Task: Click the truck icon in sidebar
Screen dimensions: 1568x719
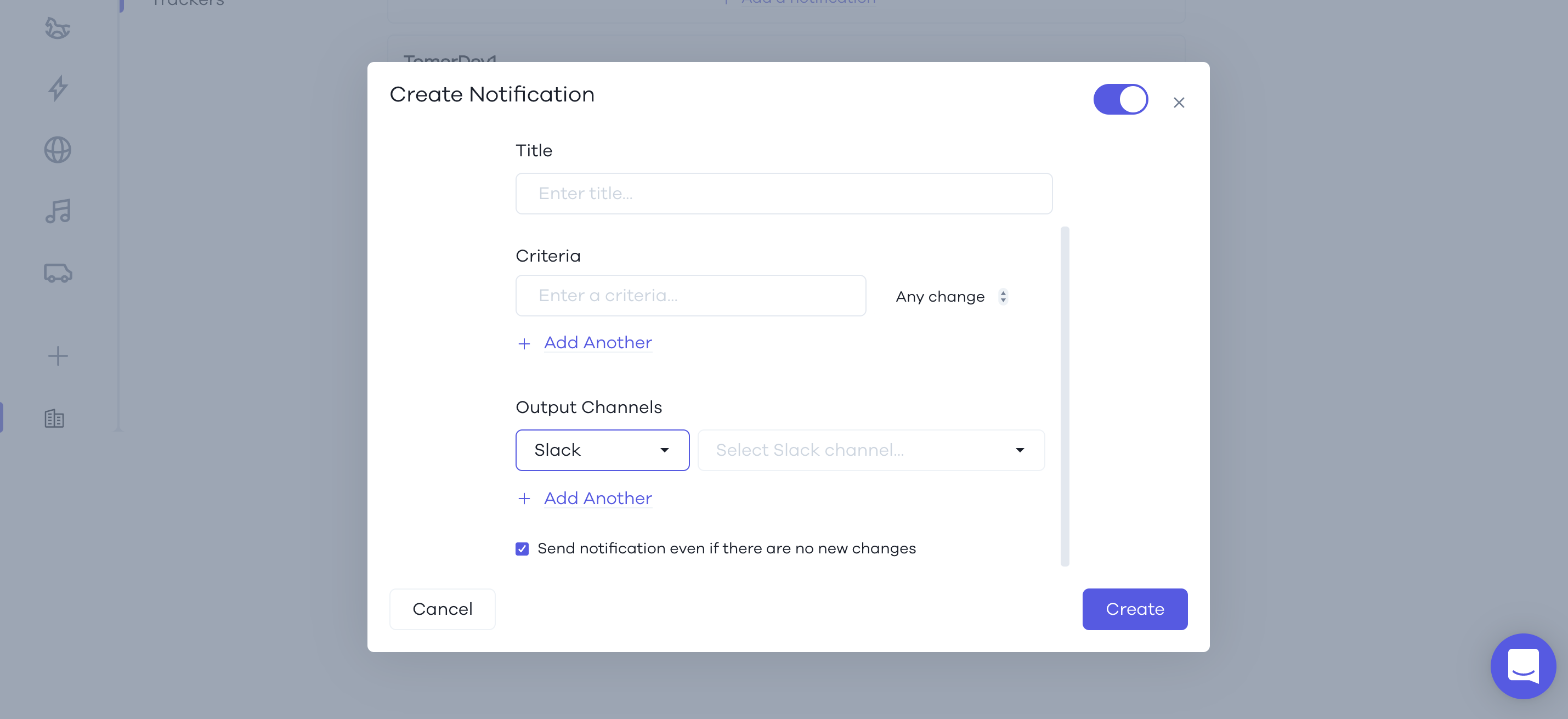Action: click(x=58, y=273)
